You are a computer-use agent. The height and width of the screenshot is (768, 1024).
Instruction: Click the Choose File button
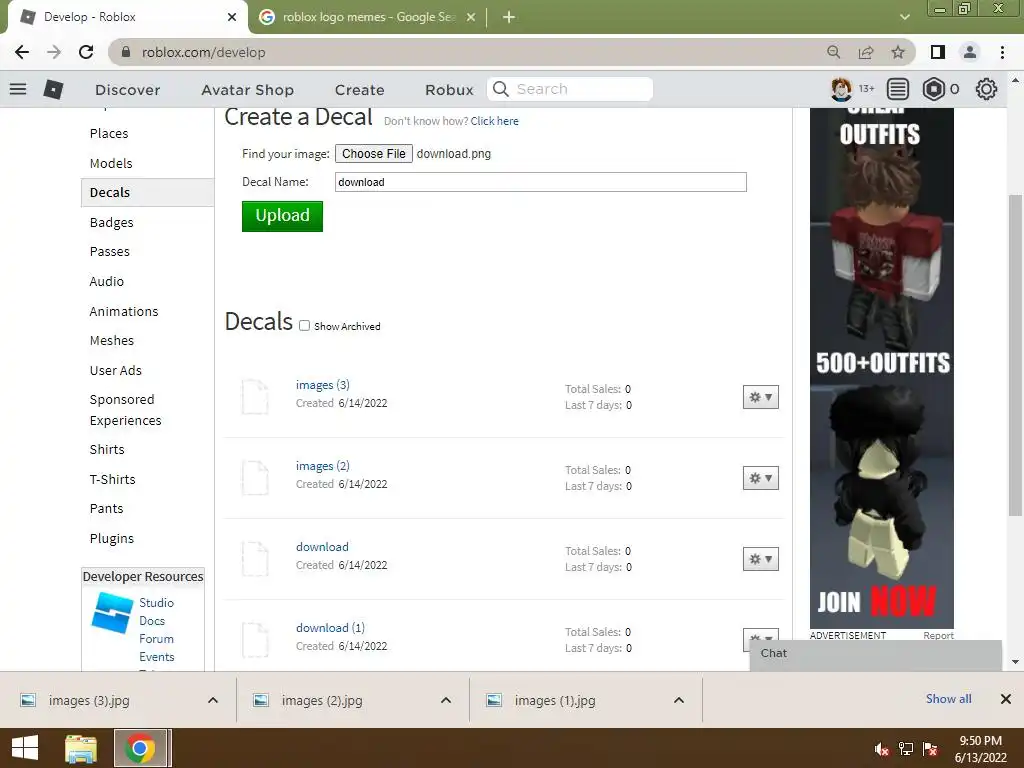click(374, 153)
